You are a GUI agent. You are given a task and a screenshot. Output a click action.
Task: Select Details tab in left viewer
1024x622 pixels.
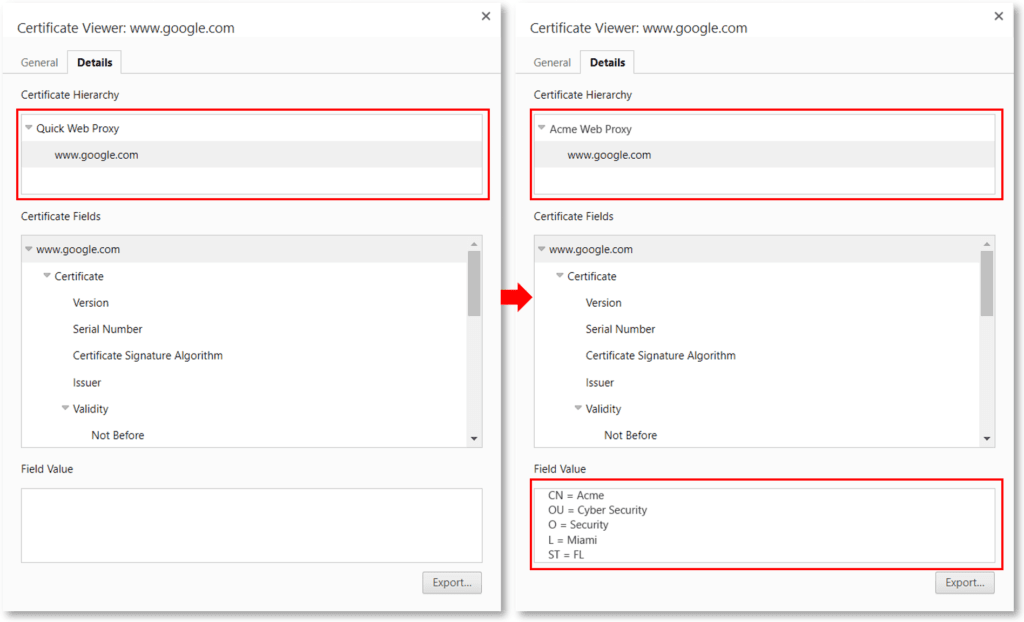click(x=95, y=63)
